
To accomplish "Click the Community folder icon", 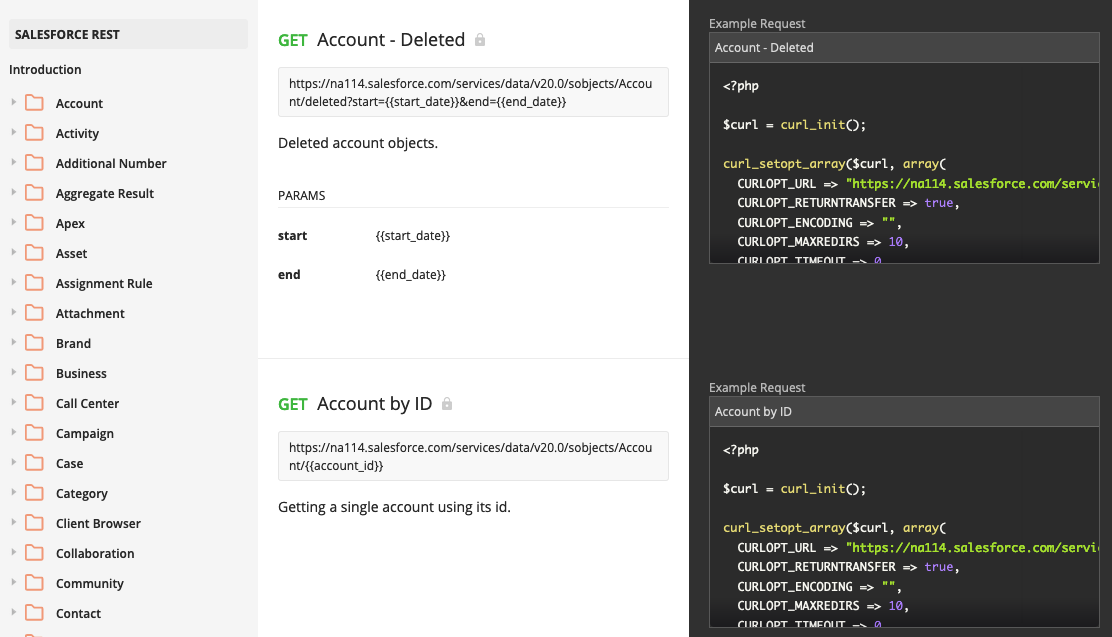I will coord(34,583).
